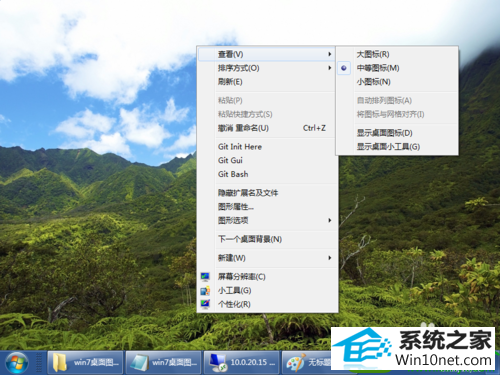Toggle 显示桌面图标(D)

397,133
